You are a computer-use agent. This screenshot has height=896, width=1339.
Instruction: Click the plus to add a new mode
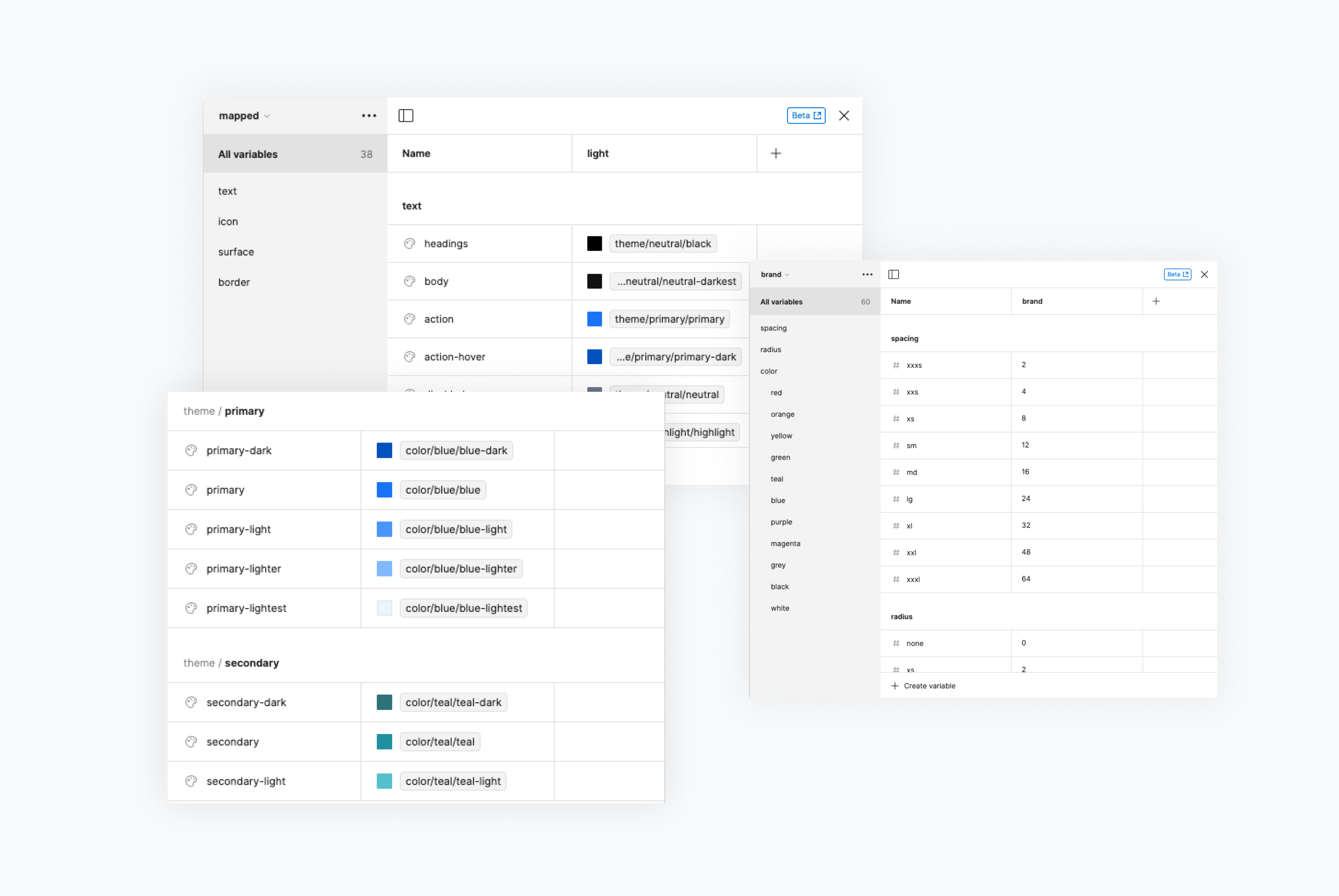tap(776, 153)
